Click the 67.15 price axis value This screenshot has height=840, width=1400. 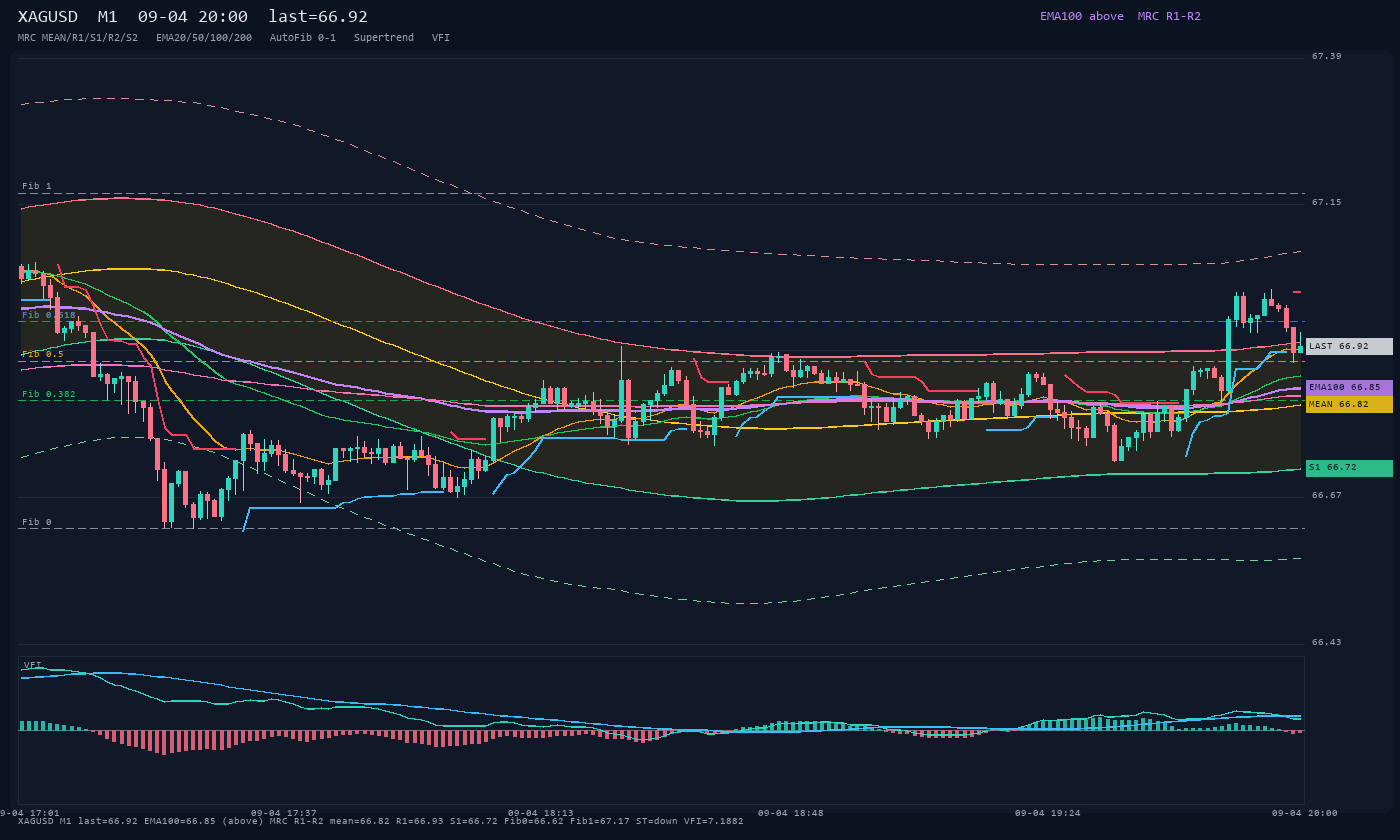click(x=1327, y=202)
